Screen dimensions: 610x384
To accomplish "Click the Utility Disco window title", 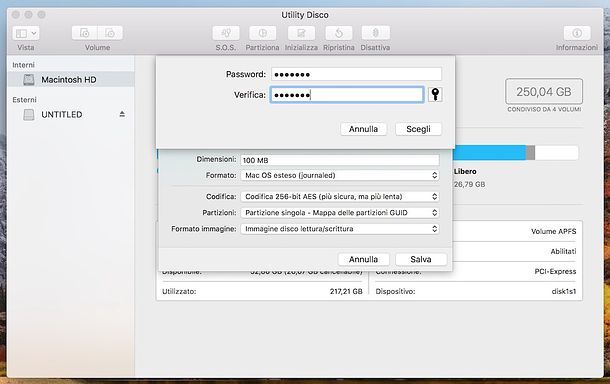I will 305,15.
